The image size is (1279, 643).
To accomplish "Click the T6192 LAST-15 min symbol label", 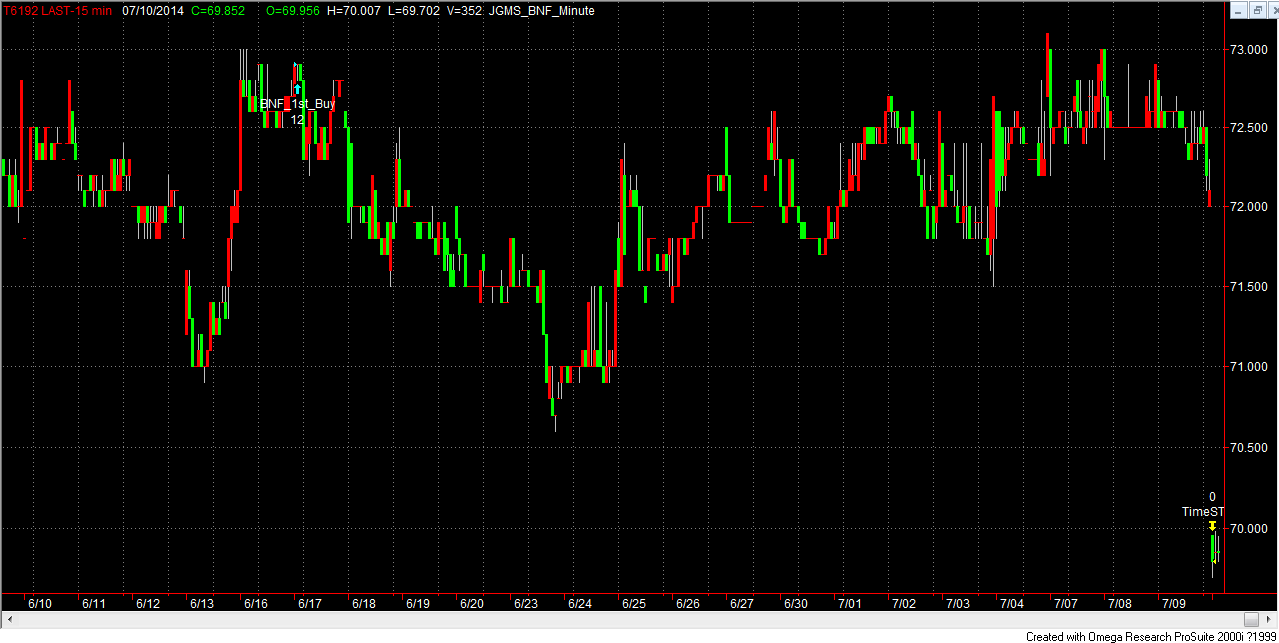I will click(56, 10).
